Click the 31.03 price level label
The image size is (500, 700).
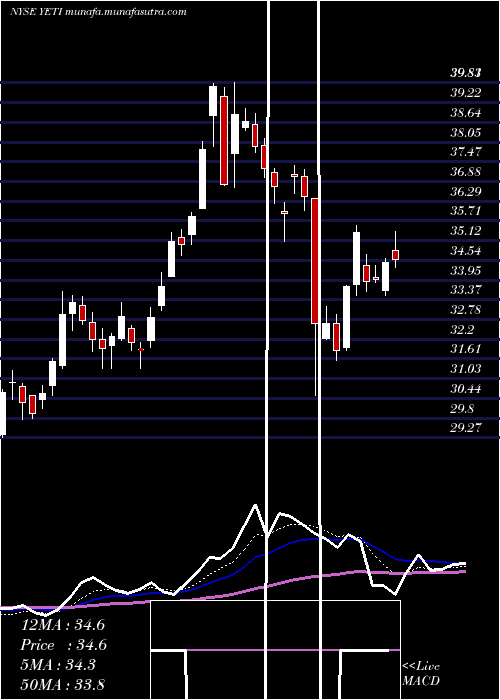pos(465,369)
